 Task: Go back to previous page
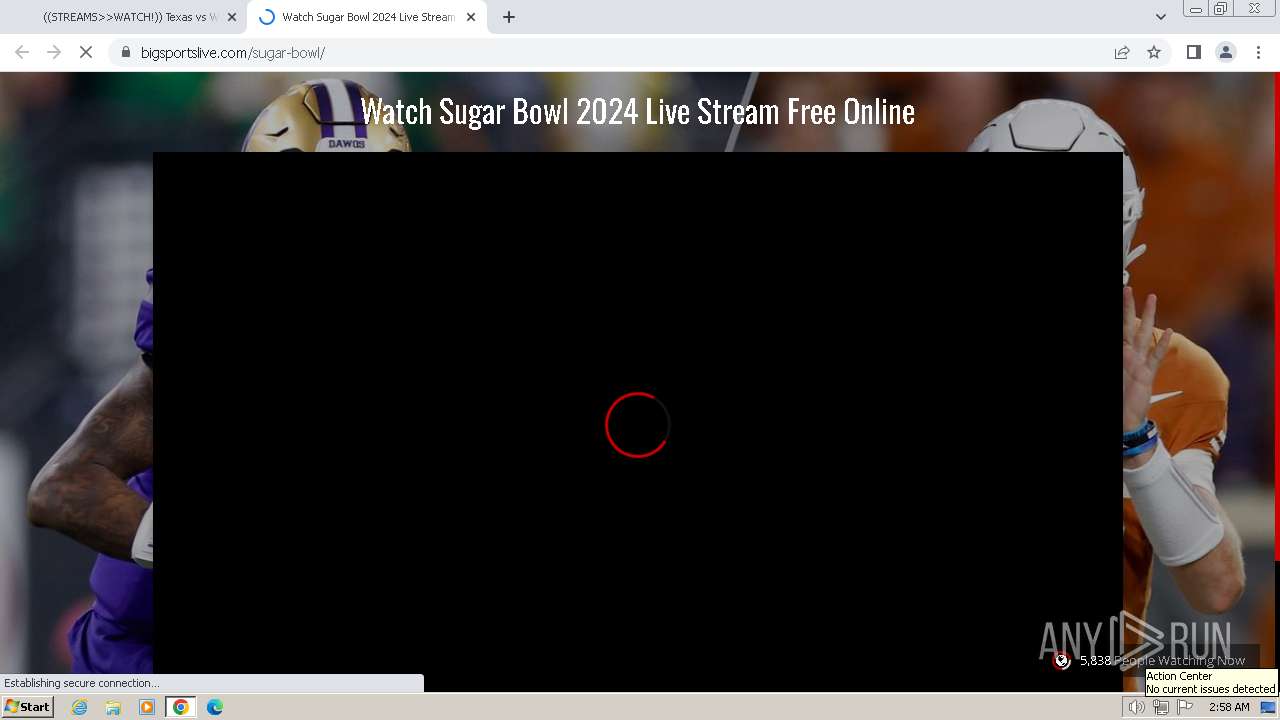(22, 52)
